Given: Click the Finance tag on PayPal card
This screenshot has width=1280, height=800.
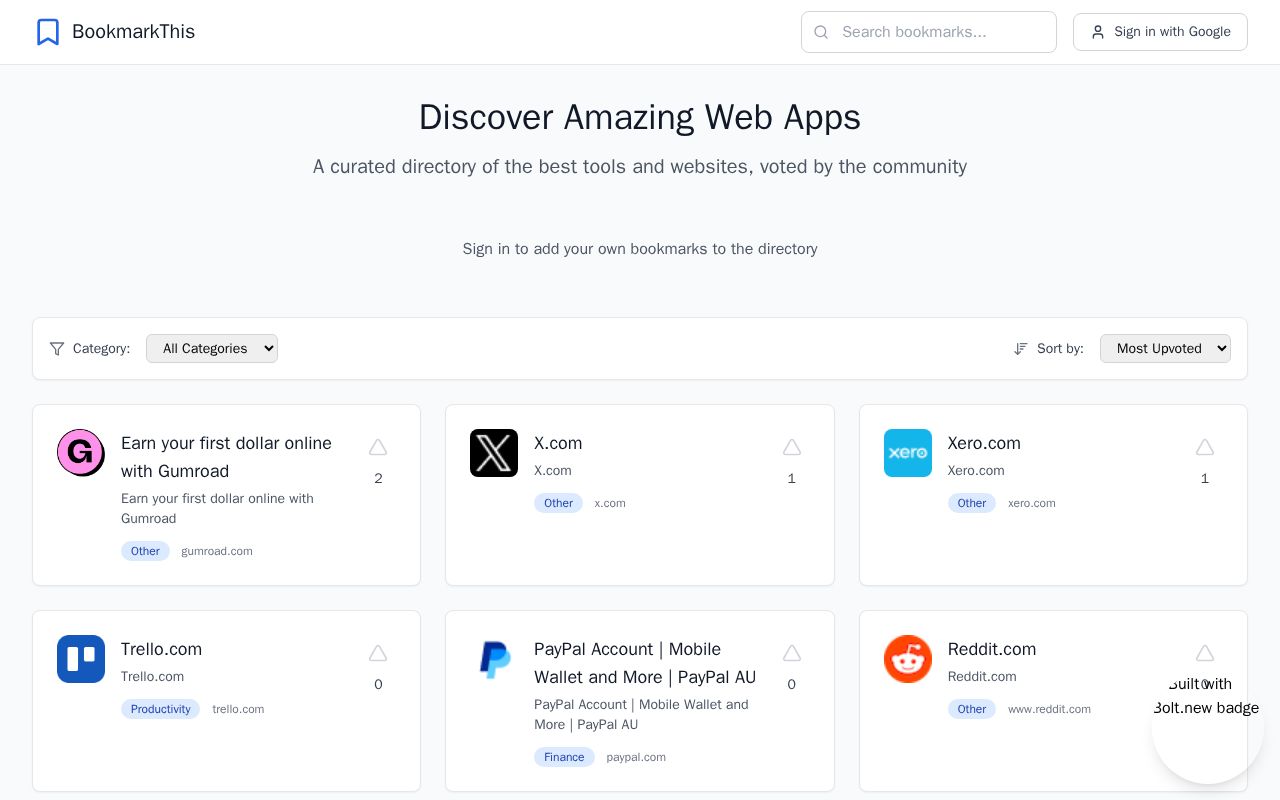Looking at the screenshot, I should (564, 757).
